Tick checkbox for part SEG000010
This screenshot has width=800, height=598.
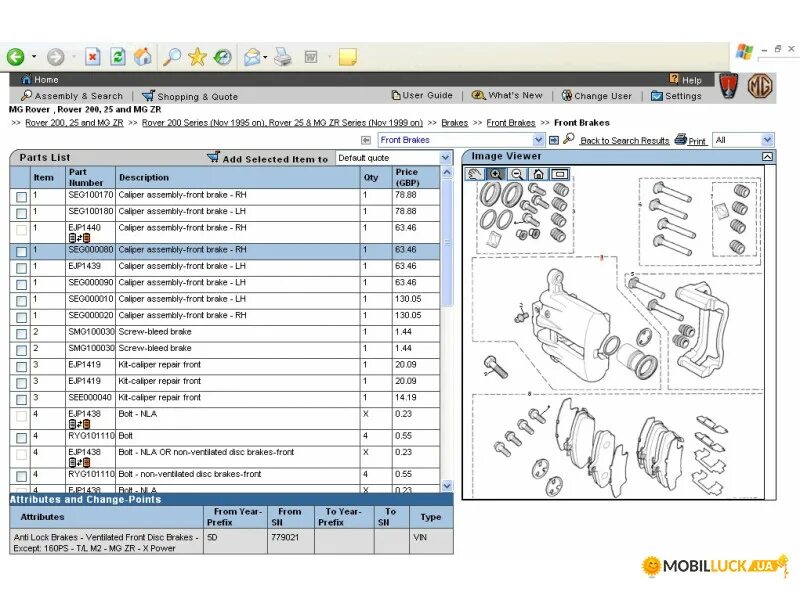click(x=21, y=301)
